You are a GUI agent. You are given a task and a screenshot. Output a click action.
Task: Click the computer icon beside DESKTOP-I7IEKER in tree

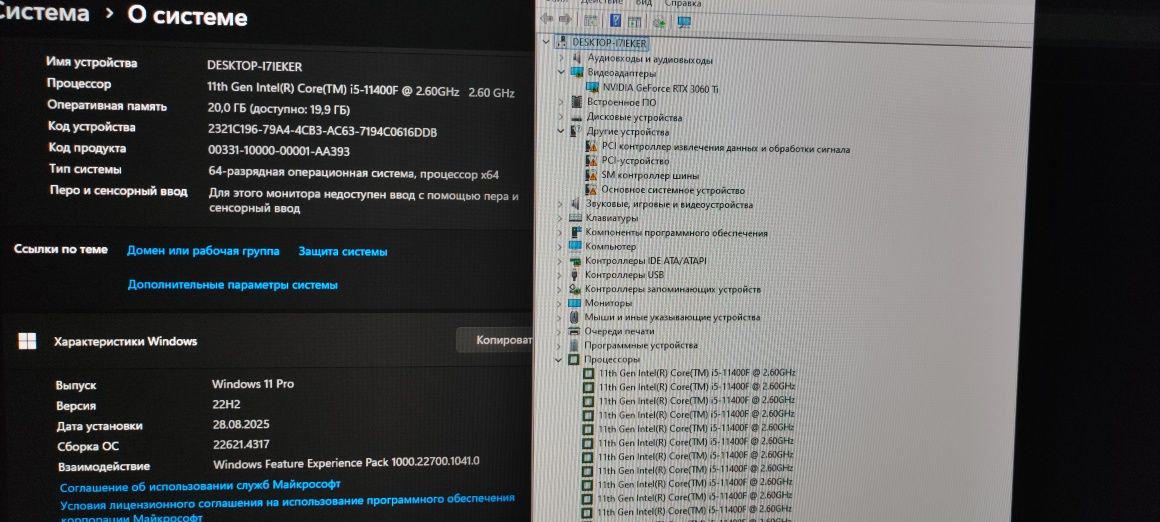[562, 43]
